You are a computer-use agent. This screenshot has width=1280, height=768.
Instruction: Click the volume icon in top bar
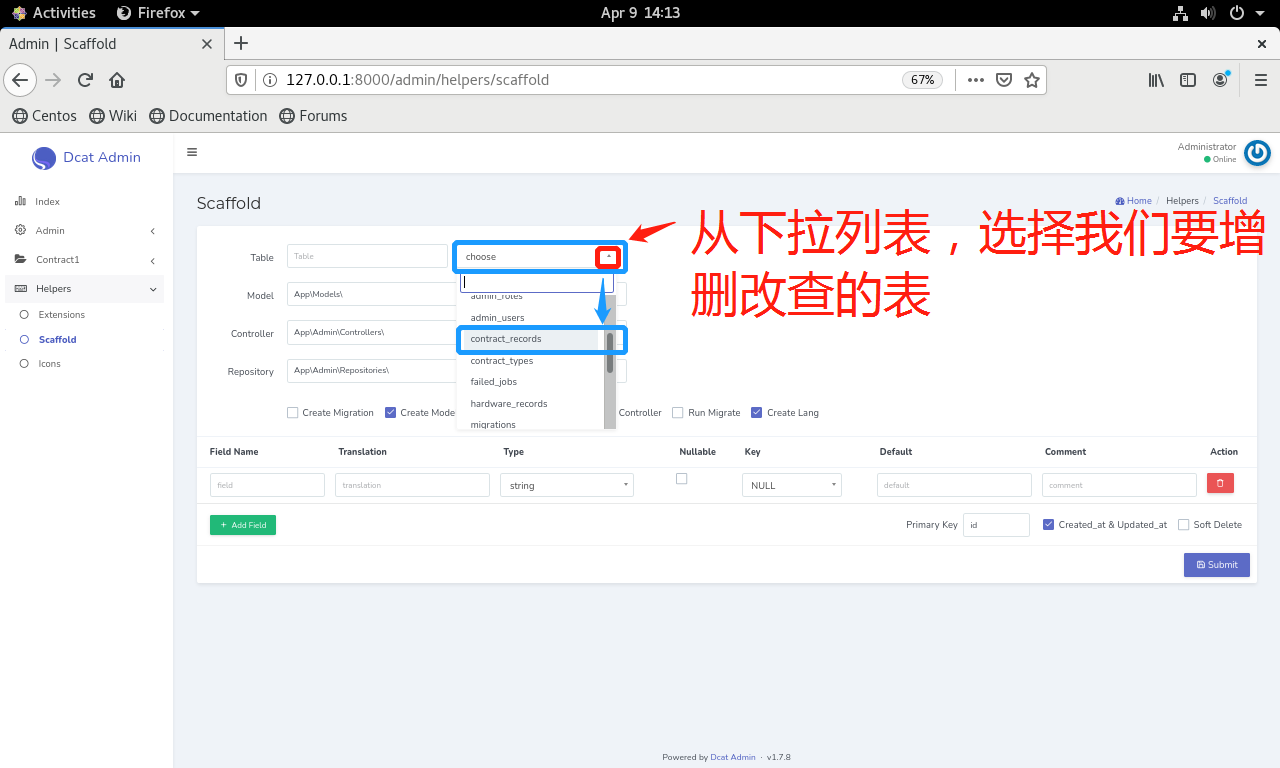pyautogui.click(x=1208, y=13)
